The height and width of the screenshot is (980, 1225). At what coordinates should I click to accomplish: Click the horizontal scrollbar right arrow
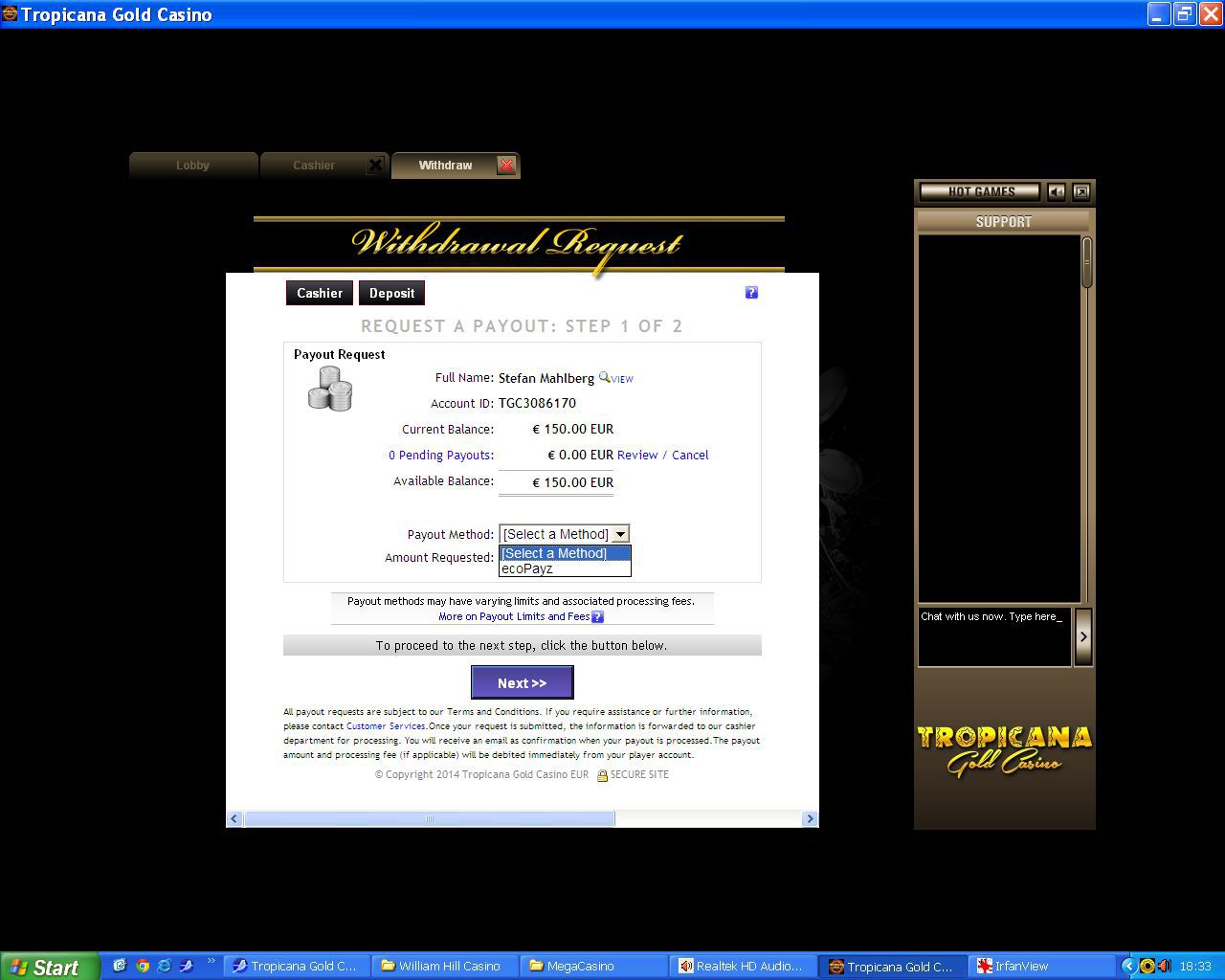click(x=810, y=819)
